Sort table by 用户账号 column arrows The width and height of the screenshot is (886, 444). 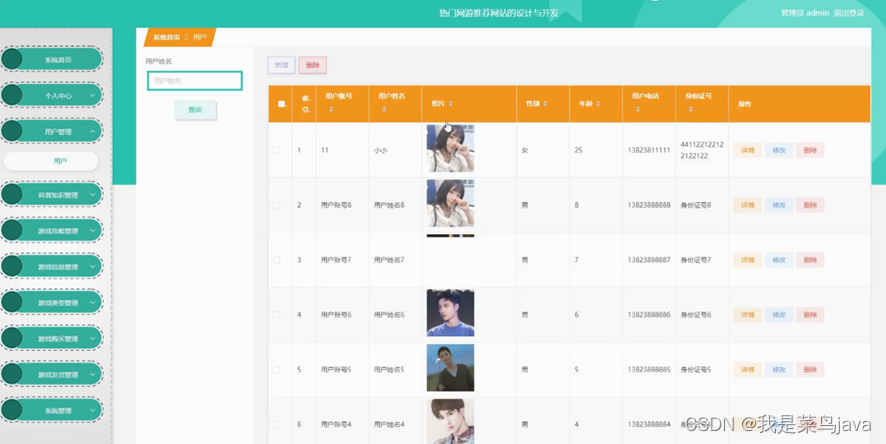click(x=331, y=110)
